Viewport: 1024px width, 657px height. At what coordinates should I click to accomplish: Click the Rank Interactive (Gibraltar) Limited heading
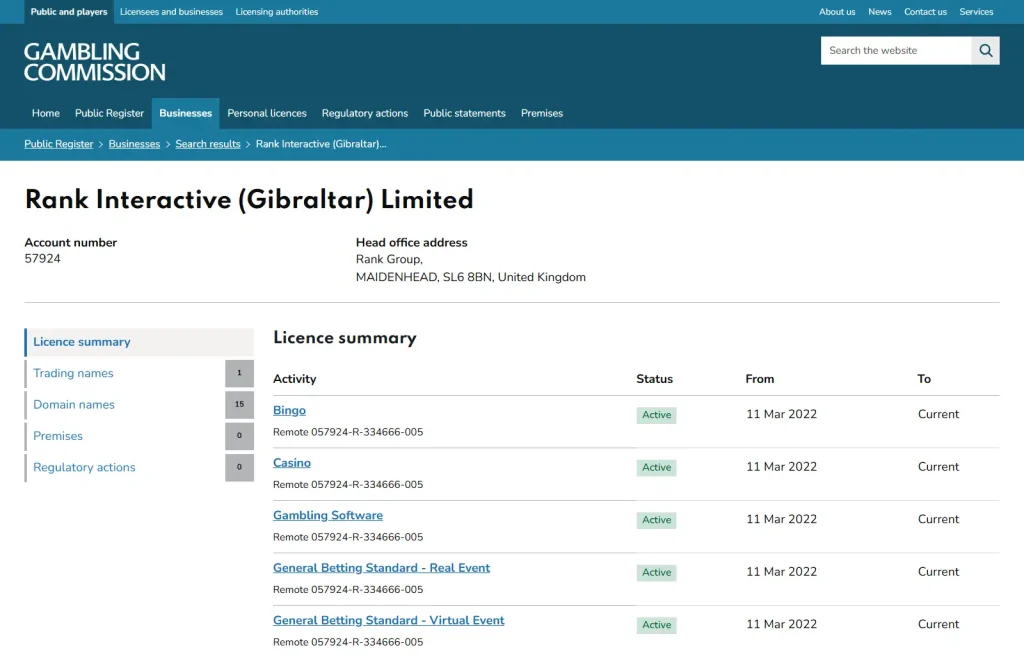[249, 200]
